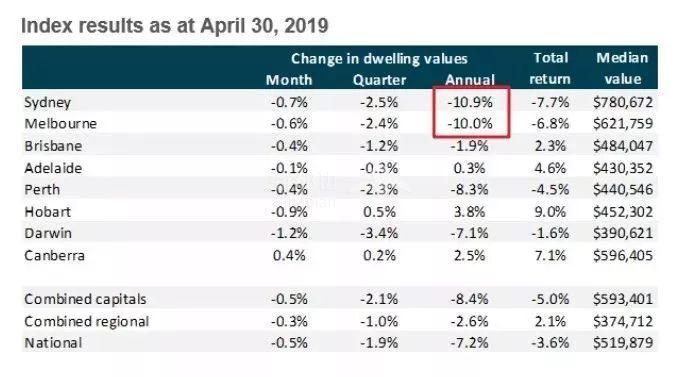This screenshot has height=377, width=683.
Task: Select the Annual column header
Action: [470, 80]
